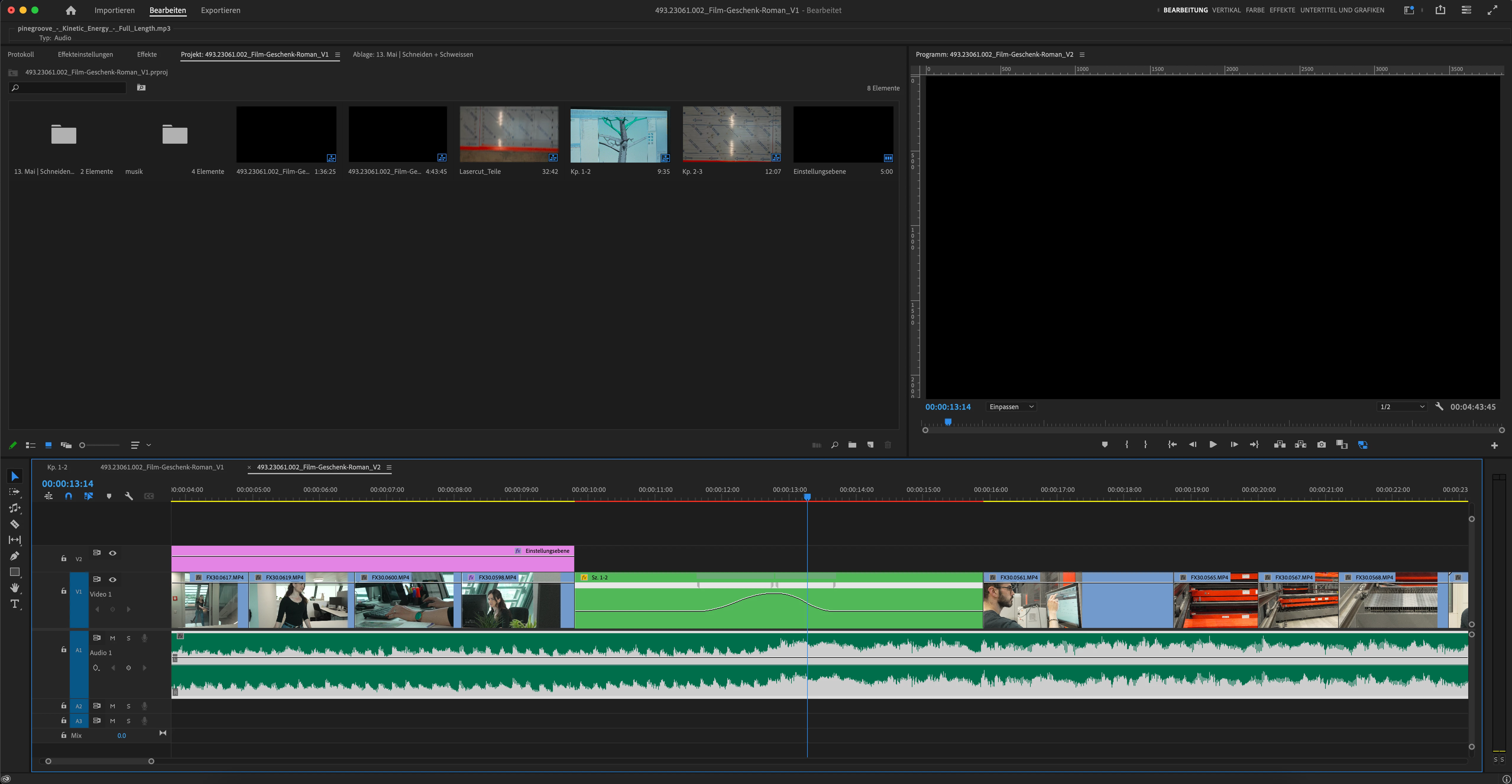Switch to the FARBE workspace
The image size is (1512, 784).
pyautogui.click(x=1255, y=10)
